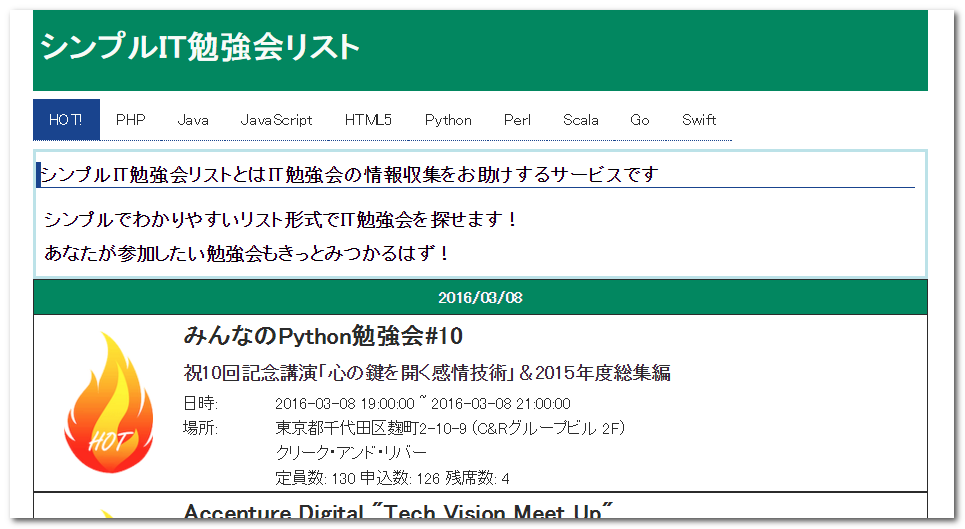Screen dimensions: 965x529
Task: Click the 日時: label
Action: point(201,404)
